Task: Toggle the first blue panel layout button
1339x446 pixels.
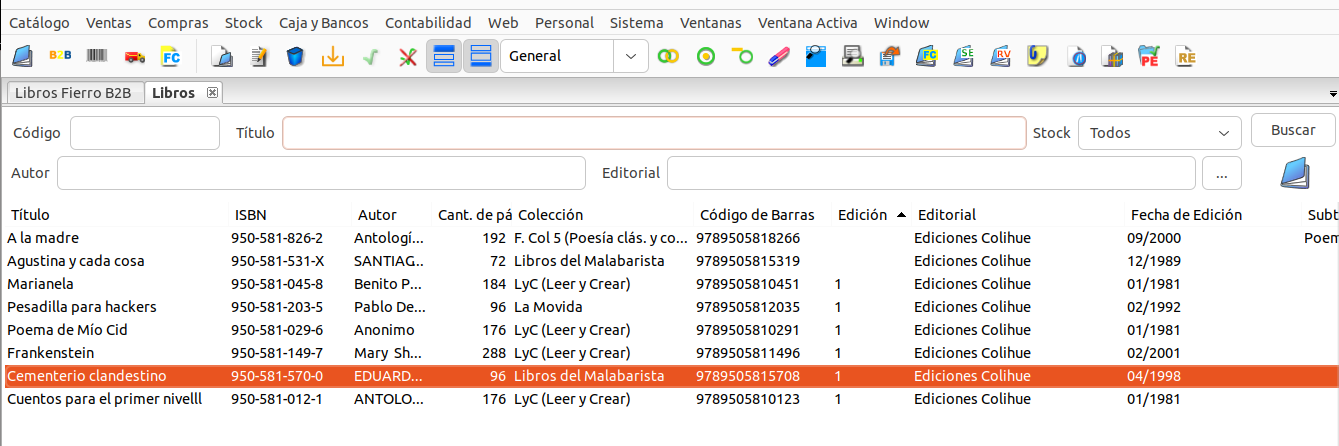Action: [444, 56]
